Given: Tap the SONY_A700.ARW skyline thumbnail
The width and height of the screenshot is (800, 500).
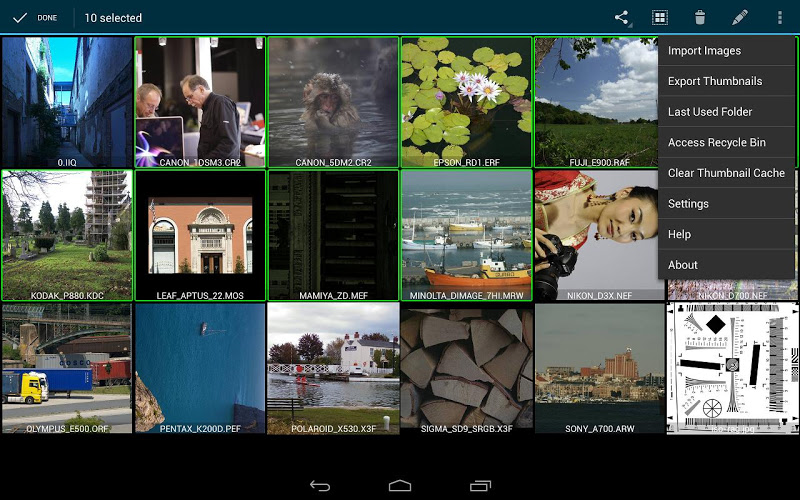Looking at the screenshot, I should pos(599,368).
